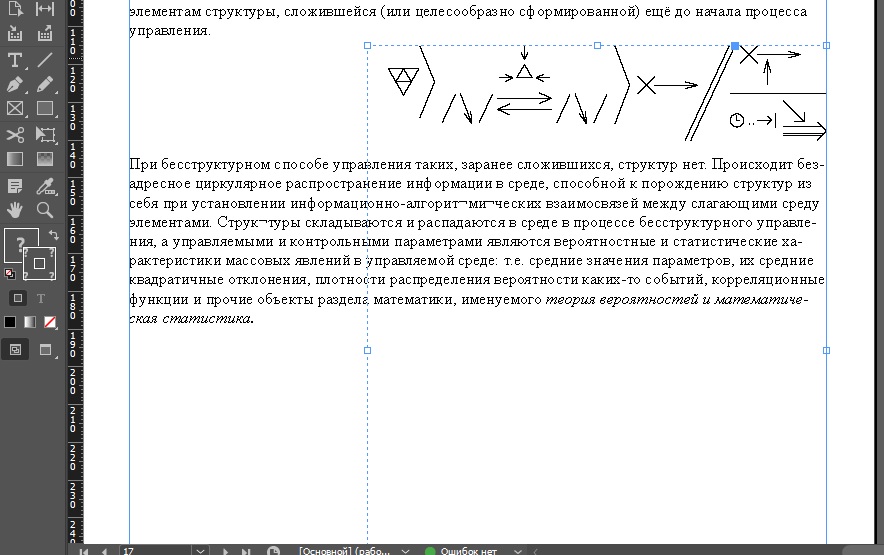The width and height of the screenshot is (884, 555).
Task: Swap fill and stroke colors
Action: point(54,234)
